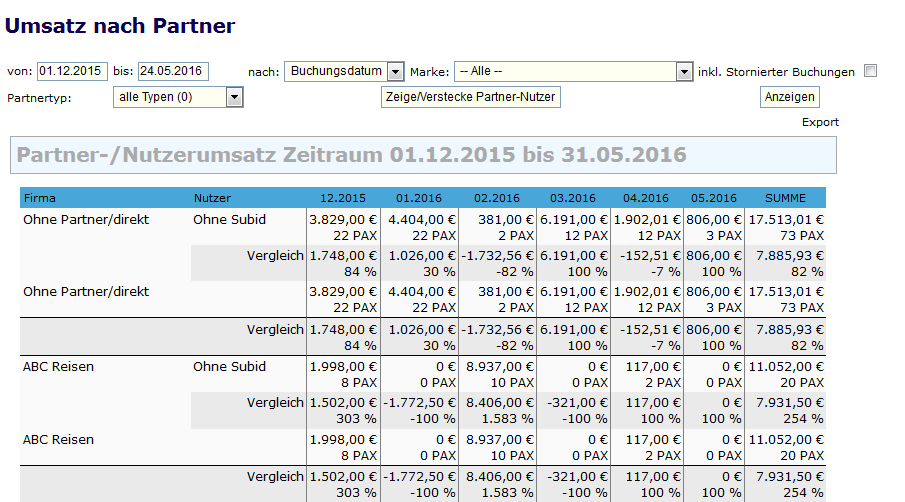The height and width of the screenshot is (502, 905).
Task: Click the SUMME column header
Action: pyautogui.click(x=785, y=198)
